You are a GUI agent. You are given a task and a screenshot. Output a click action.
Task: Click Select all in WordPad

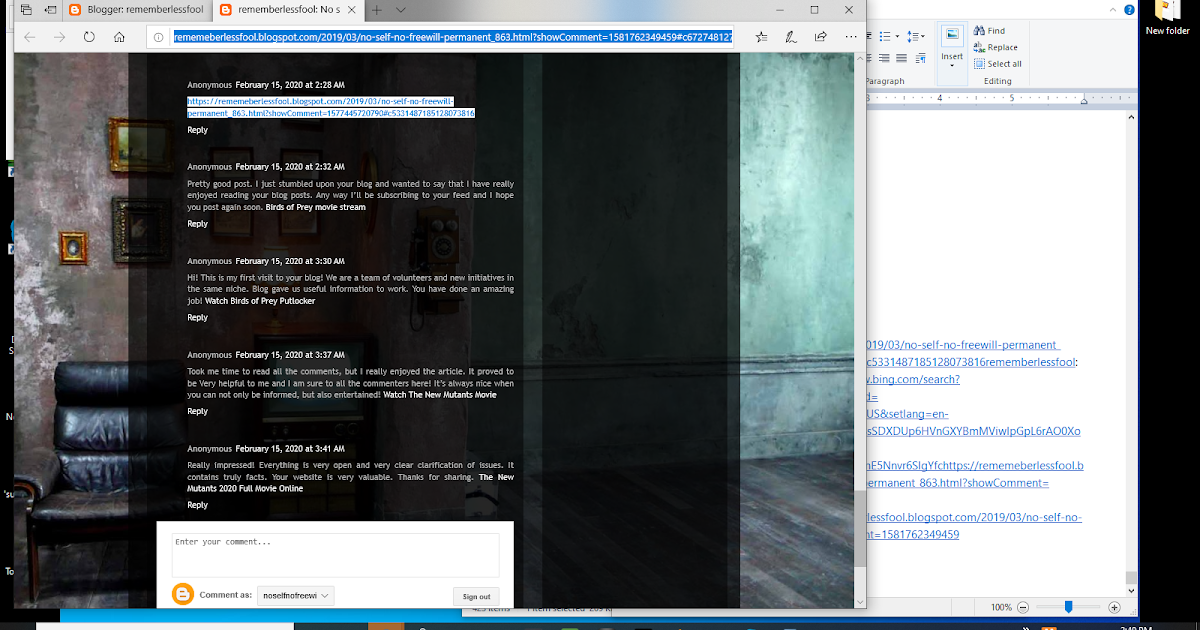pos(998,64)
